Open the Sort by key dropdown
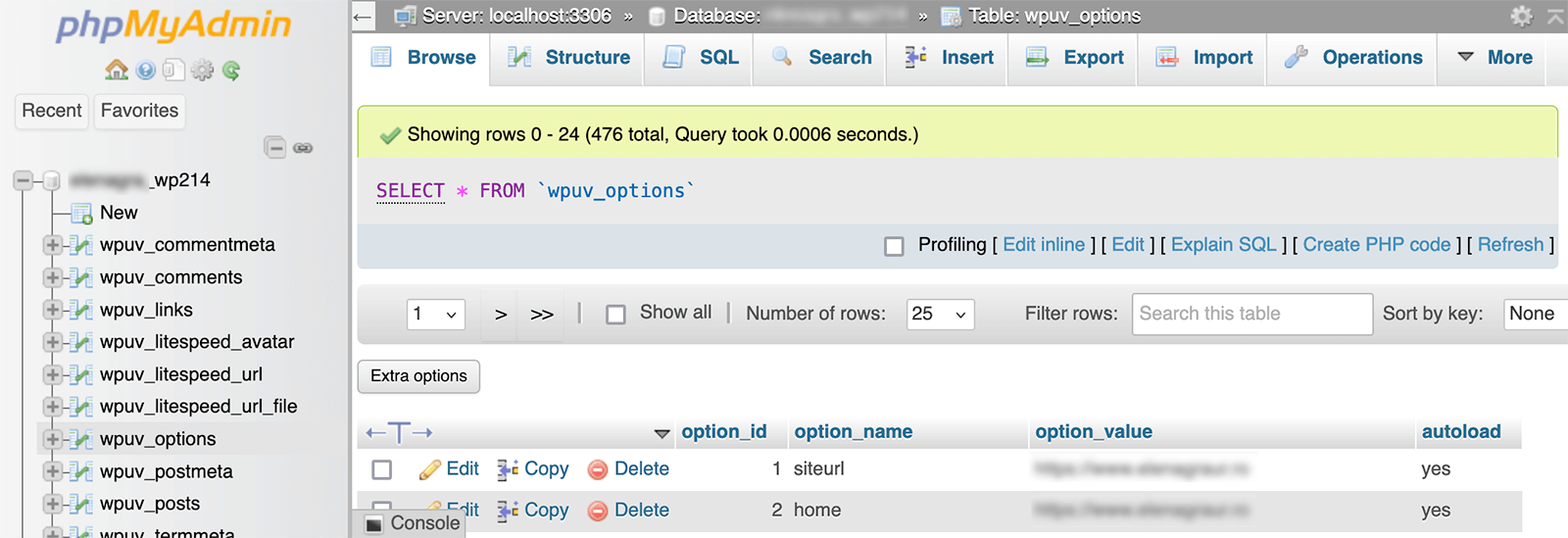Screen dimensions: 1568x538 [1536, 315]
